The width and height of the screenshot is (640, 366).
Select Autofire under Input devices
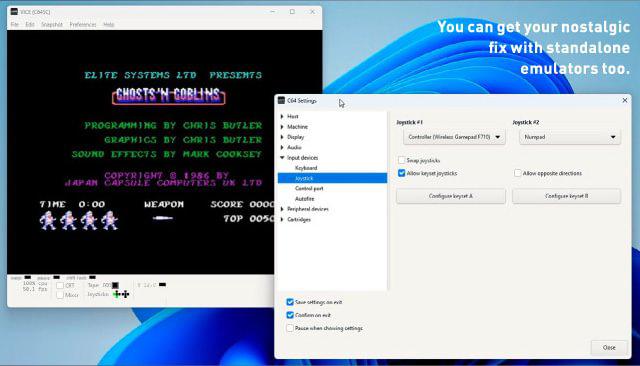(x=304, y=199)
